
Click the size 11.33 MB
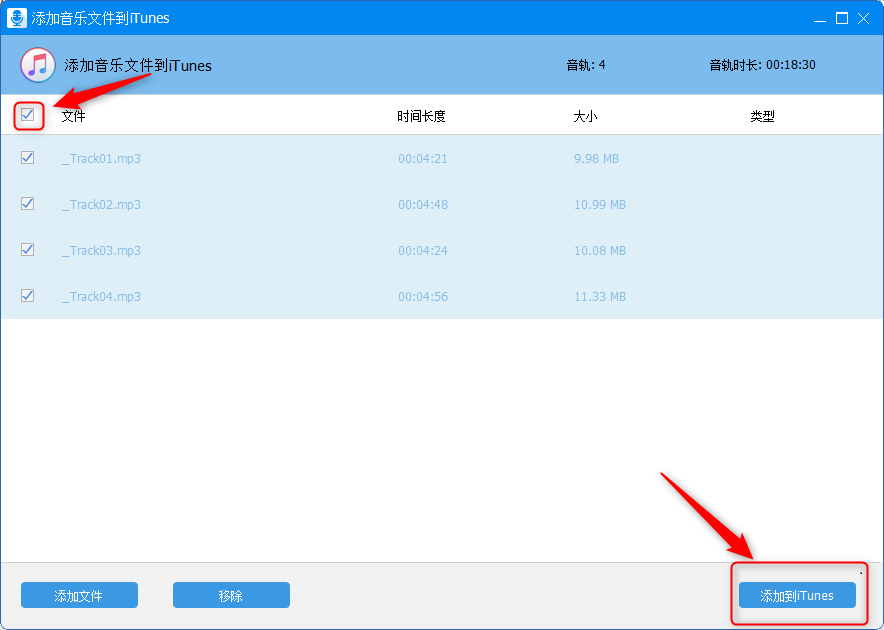tap(600, 297)
